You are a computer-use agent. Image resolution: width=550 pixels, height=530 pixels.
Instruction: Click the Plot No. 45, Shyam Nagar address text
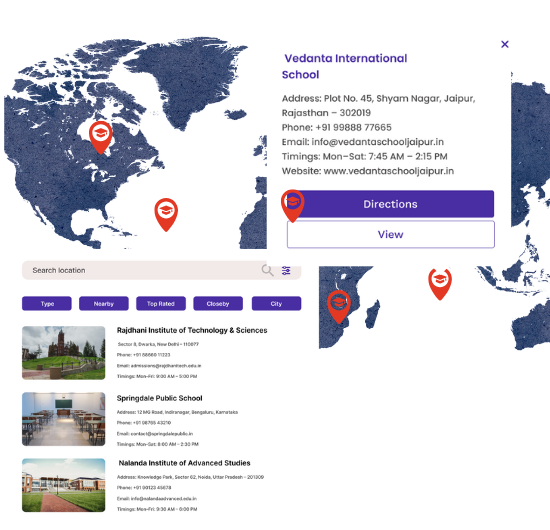pos(378,106)
